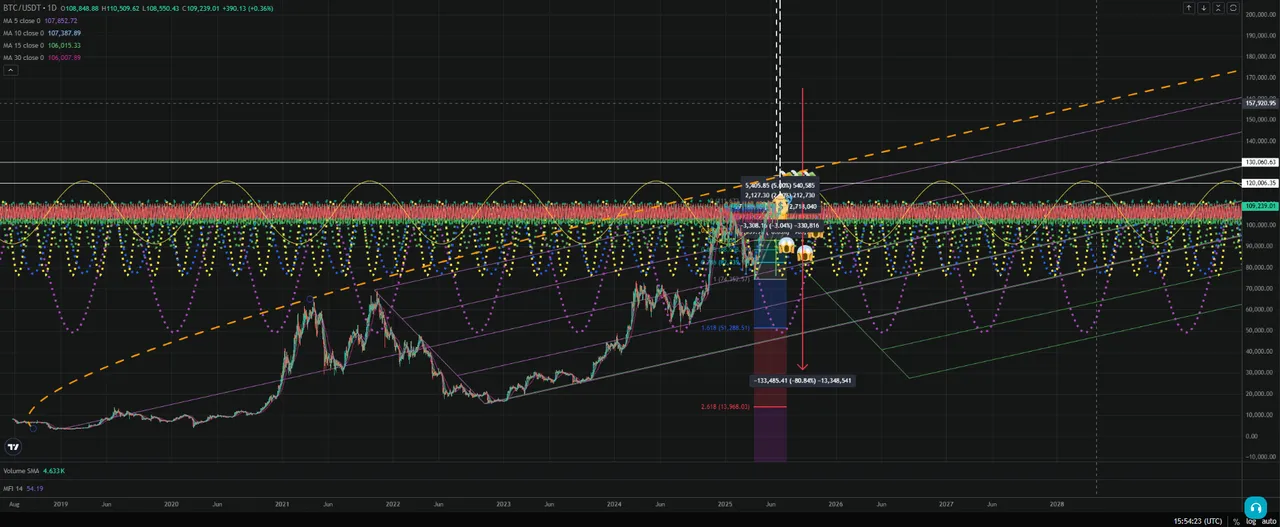This screenshot has width=1280, height=527.
Task: Toggle logarithmic scale mode
Action: point(1251,521)
